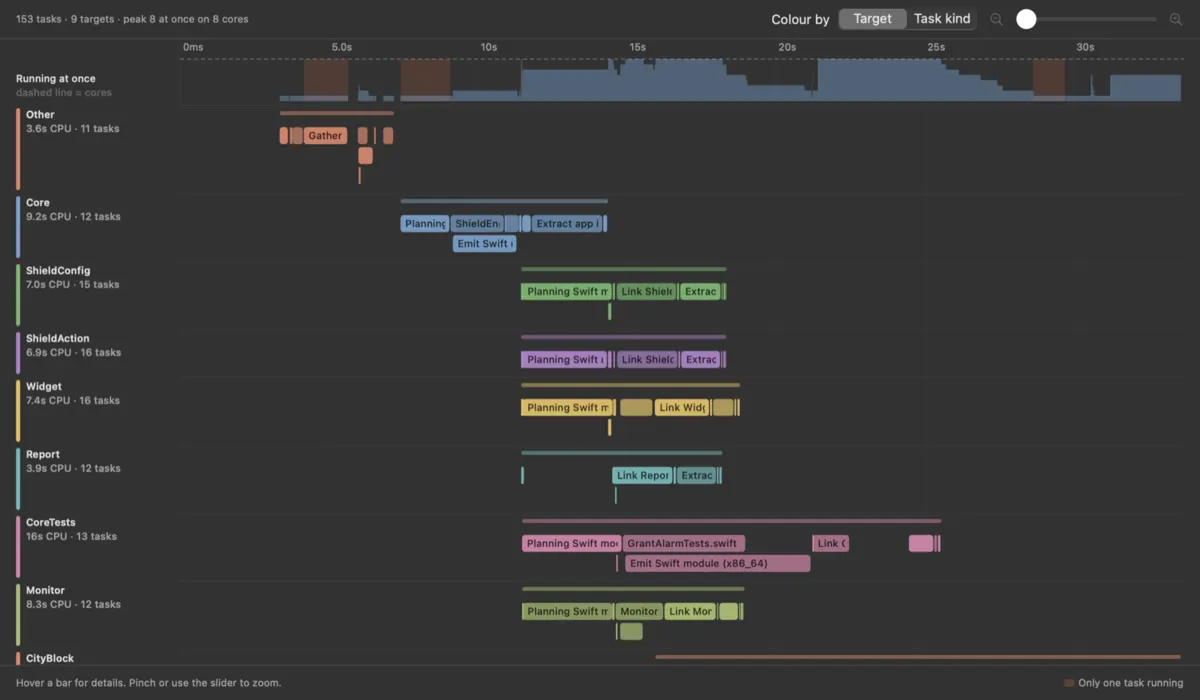
Task: Click the Emit Swift task under Core
Action: click(485, 244)
